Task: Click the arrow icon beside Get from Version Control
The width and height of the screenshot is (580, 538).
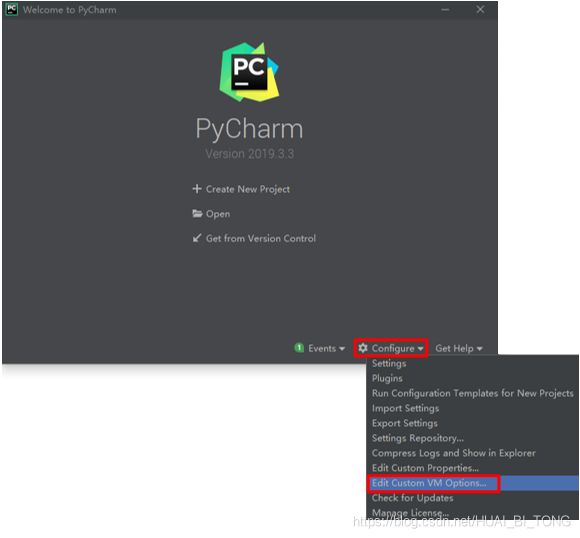Action: [197, 238]
